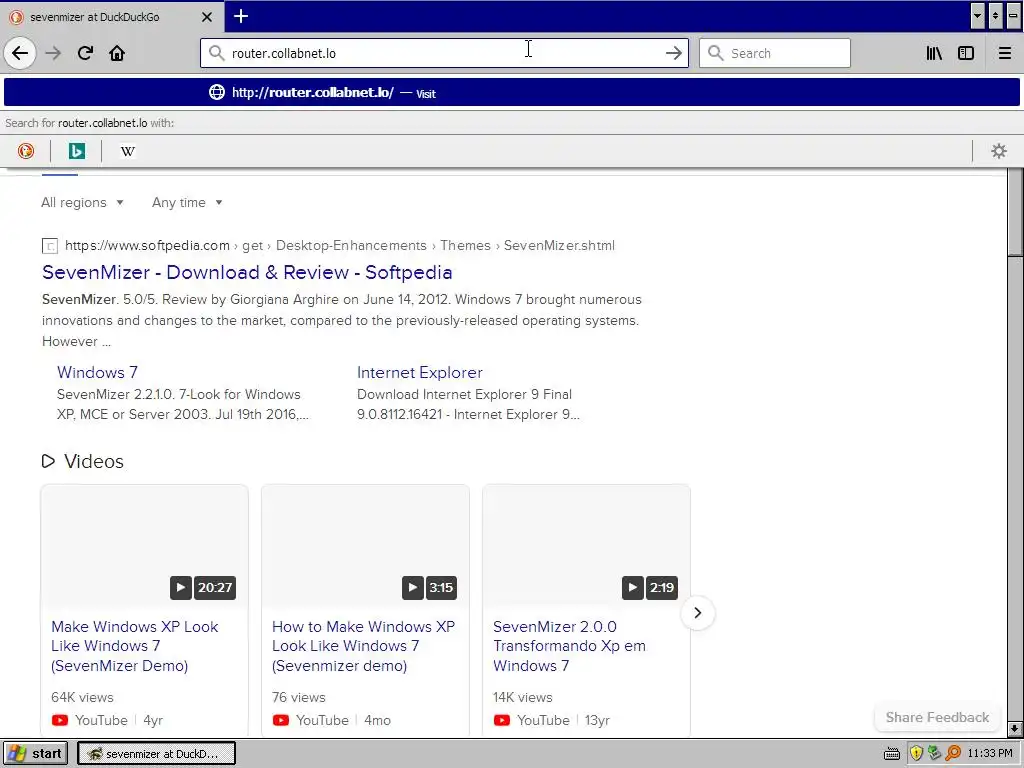Click the softpedia.com result URL
Screen dimensions: 1024x768
(x=340, y=246)
